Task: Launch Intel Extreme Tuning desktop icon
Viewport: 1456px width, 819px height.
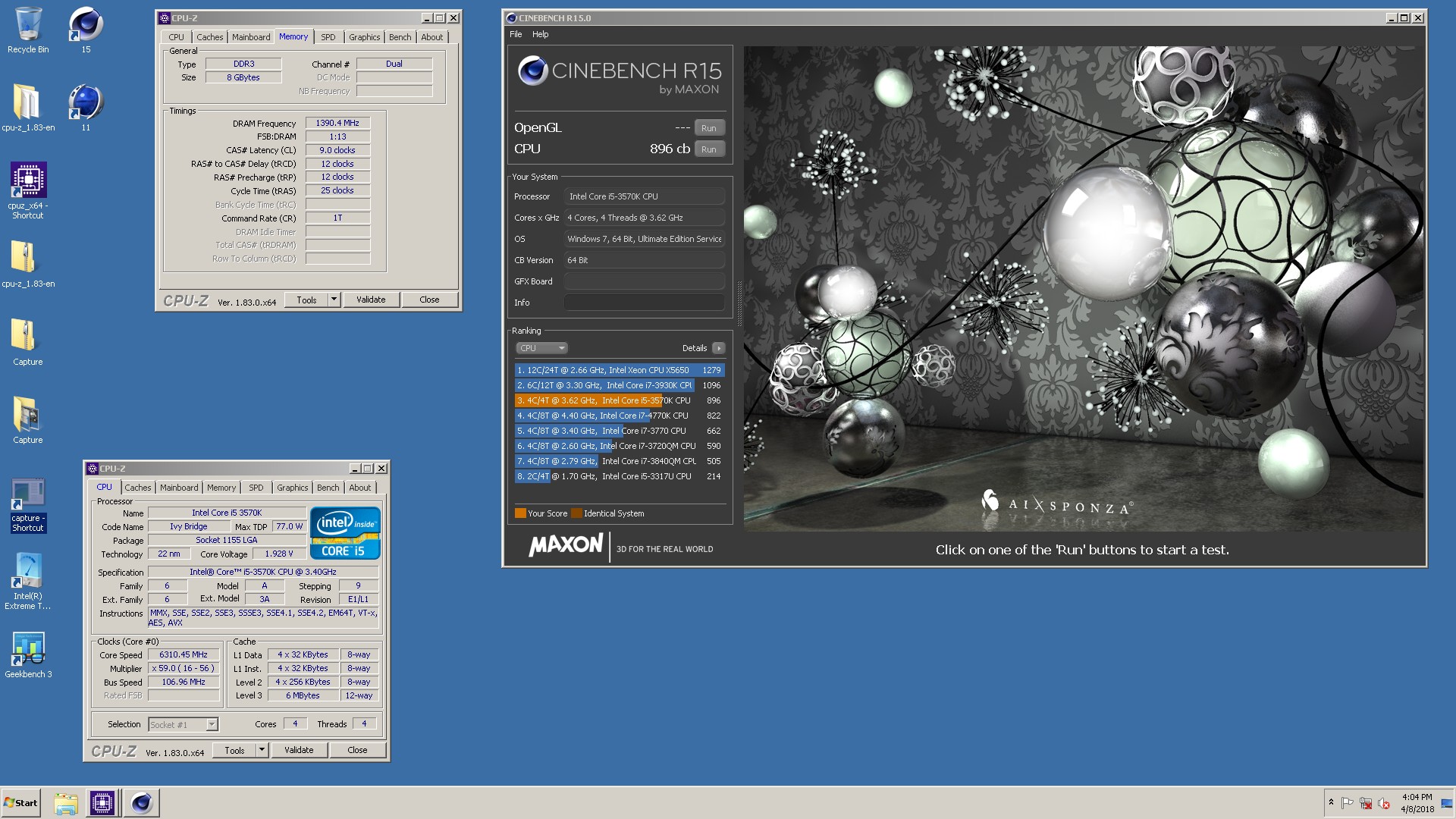Action: (28, 581)
